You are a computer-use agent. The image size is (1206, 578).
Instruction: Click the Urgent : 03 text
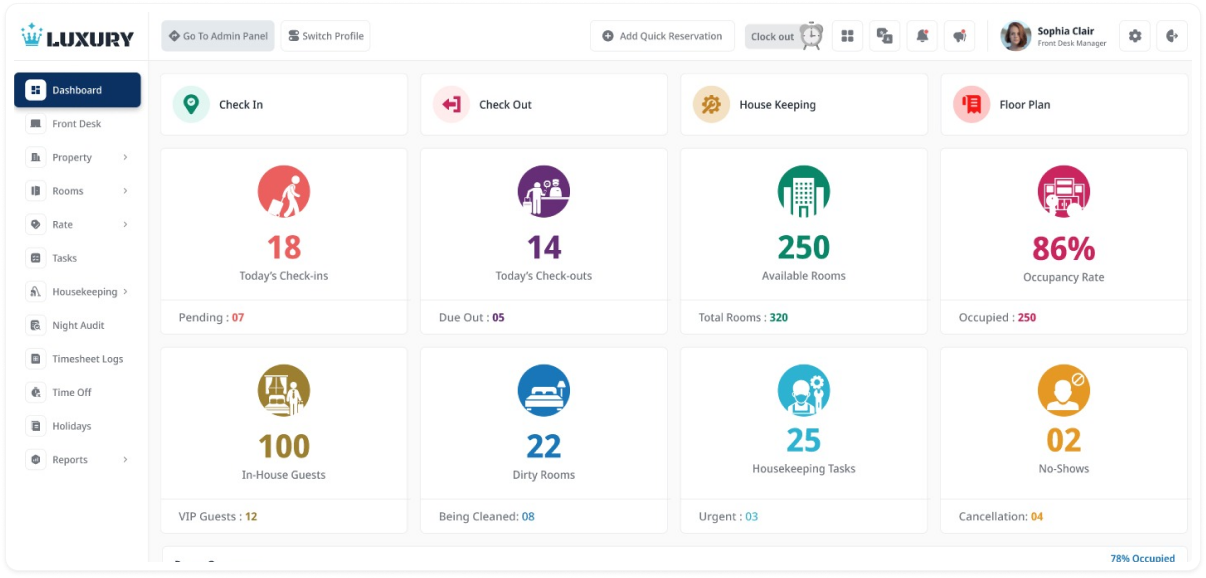click(728, 517)
